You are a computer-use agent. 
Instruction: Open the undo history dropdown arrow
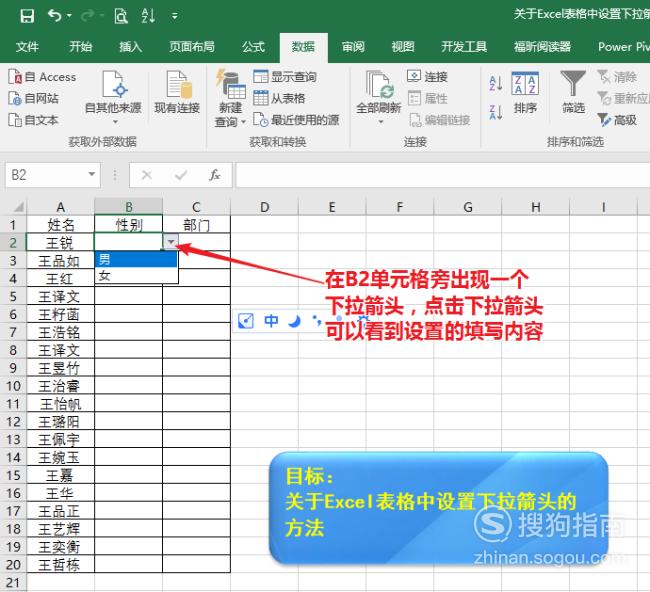[69, 16]
